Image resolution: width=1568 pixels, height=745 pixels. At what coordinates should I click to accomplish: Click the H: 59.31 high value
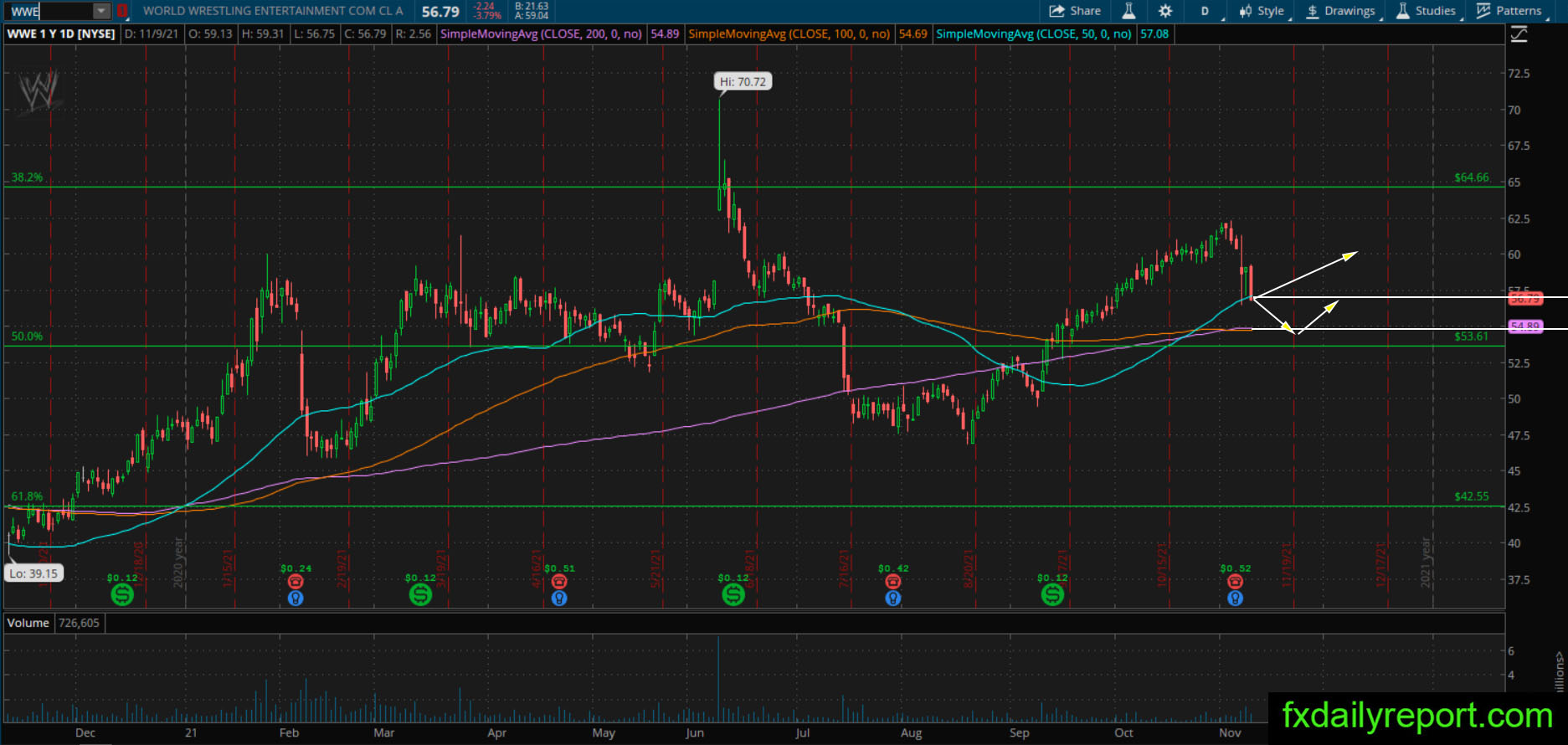point(263,34)
